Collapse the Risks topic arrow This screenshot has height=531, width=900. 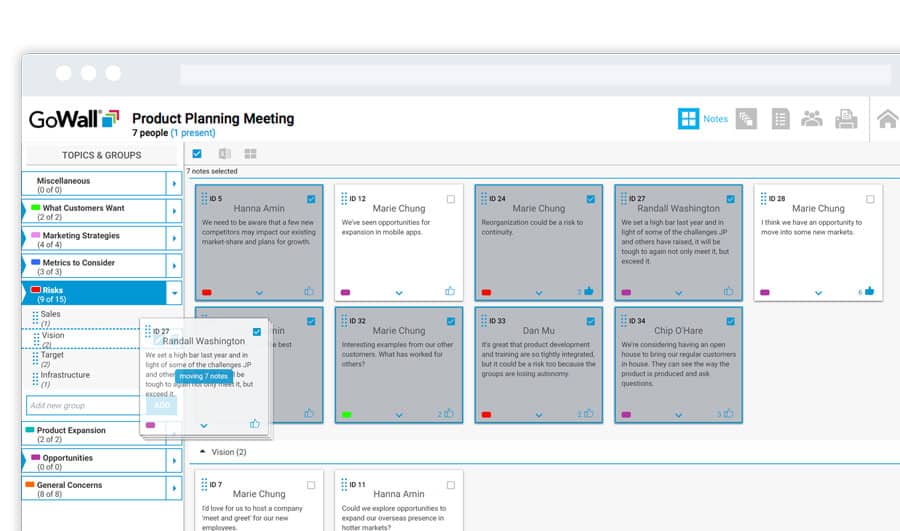(175, 293)
